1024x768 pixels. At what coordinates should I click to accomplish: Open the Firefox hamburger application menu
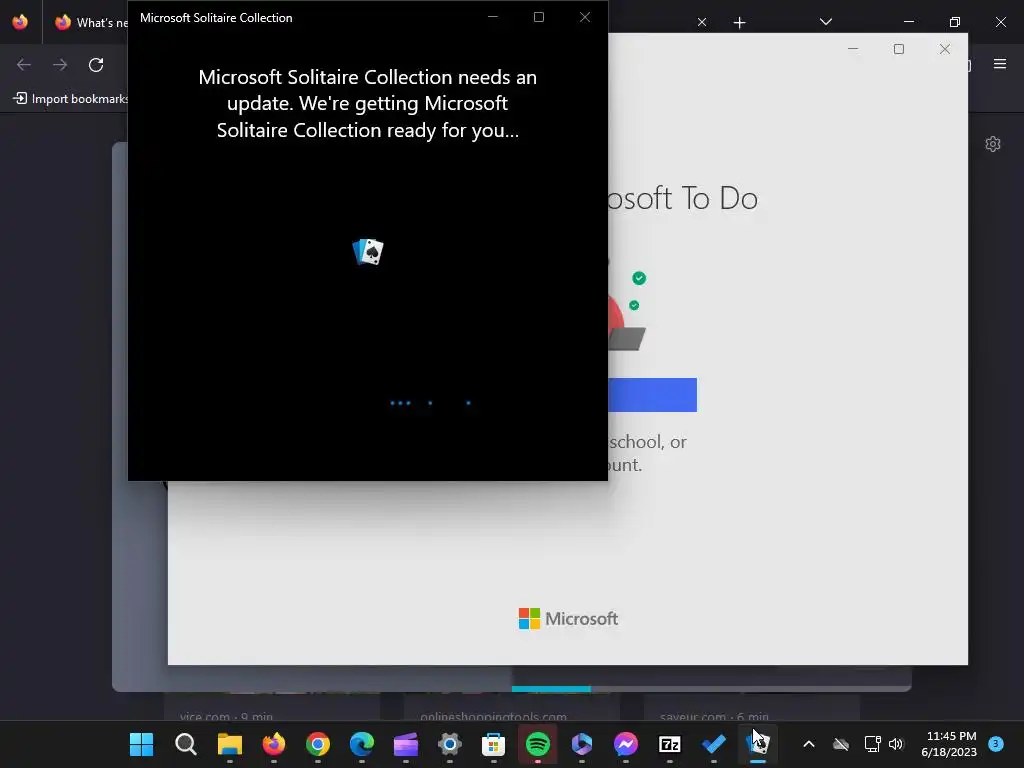point(1000,63)
